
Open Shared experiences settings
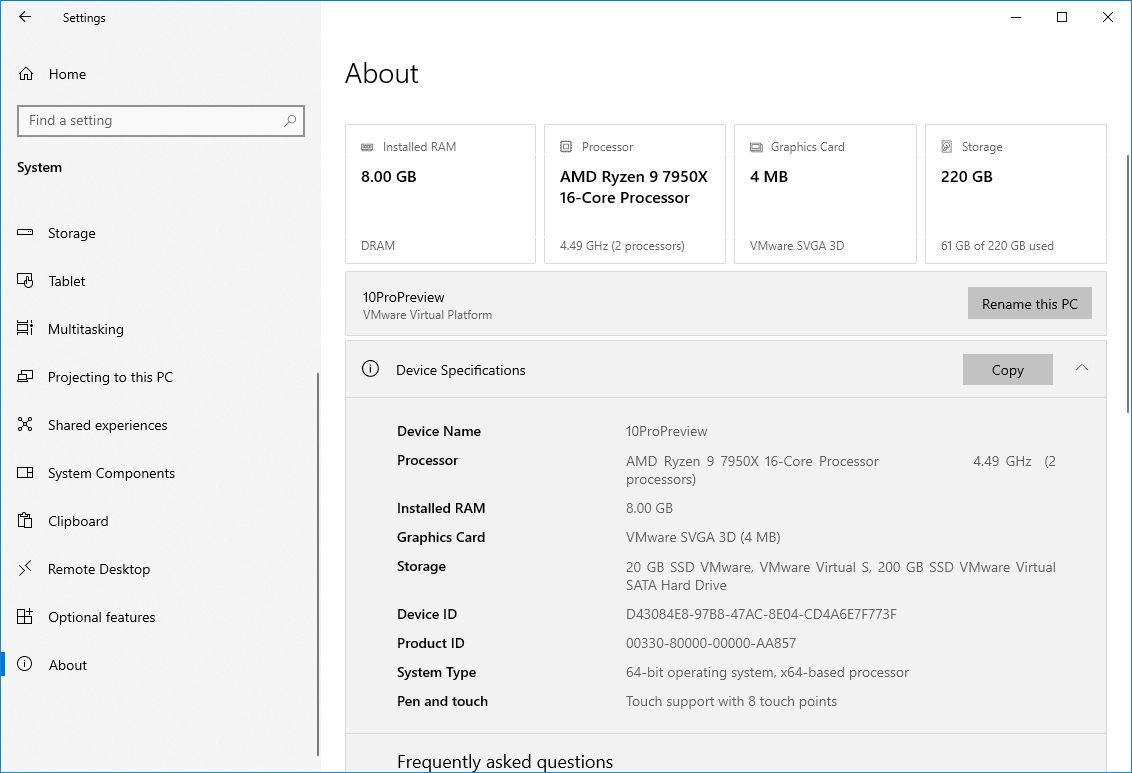[x=159, y=425]
